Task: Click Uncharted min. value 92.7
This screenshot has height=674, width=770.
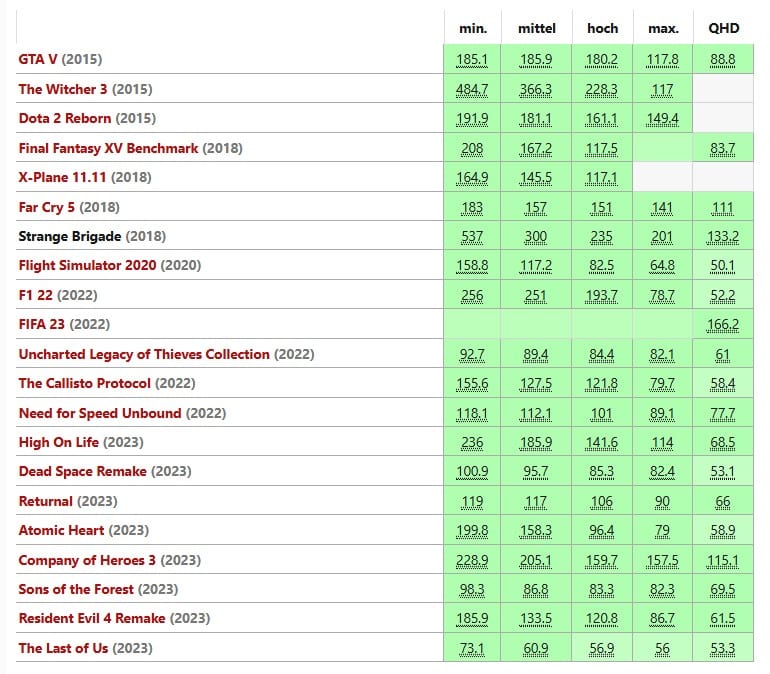Action: (472, 355)
